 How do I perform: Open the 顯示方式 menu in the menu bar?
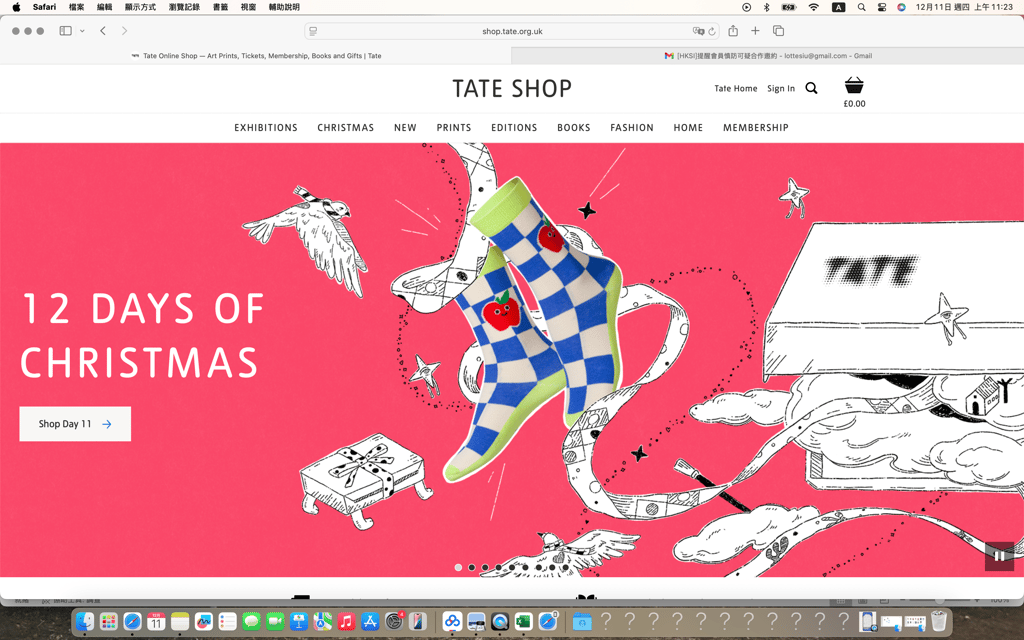(x=140, y=7)
